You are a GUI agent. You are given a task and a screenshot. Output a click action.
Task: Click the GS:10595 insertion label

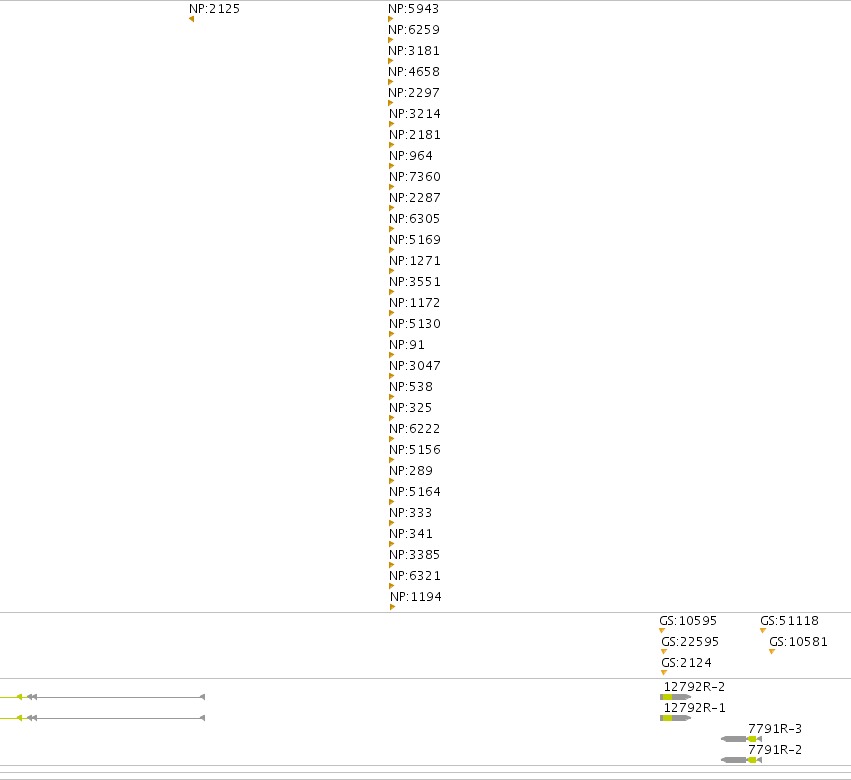click(688, 621)
